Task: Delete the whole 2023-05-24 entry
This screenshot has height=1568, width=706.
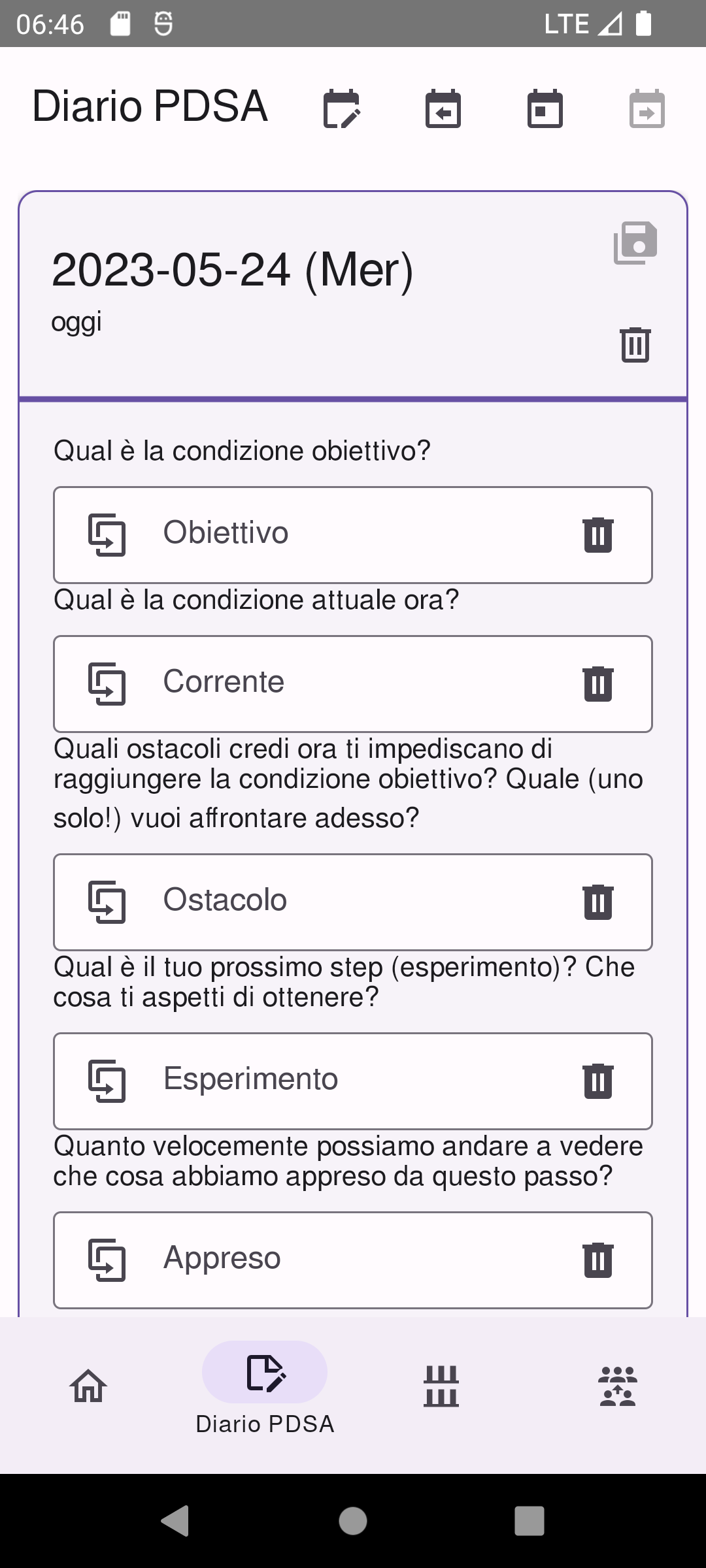Action: 635,344
